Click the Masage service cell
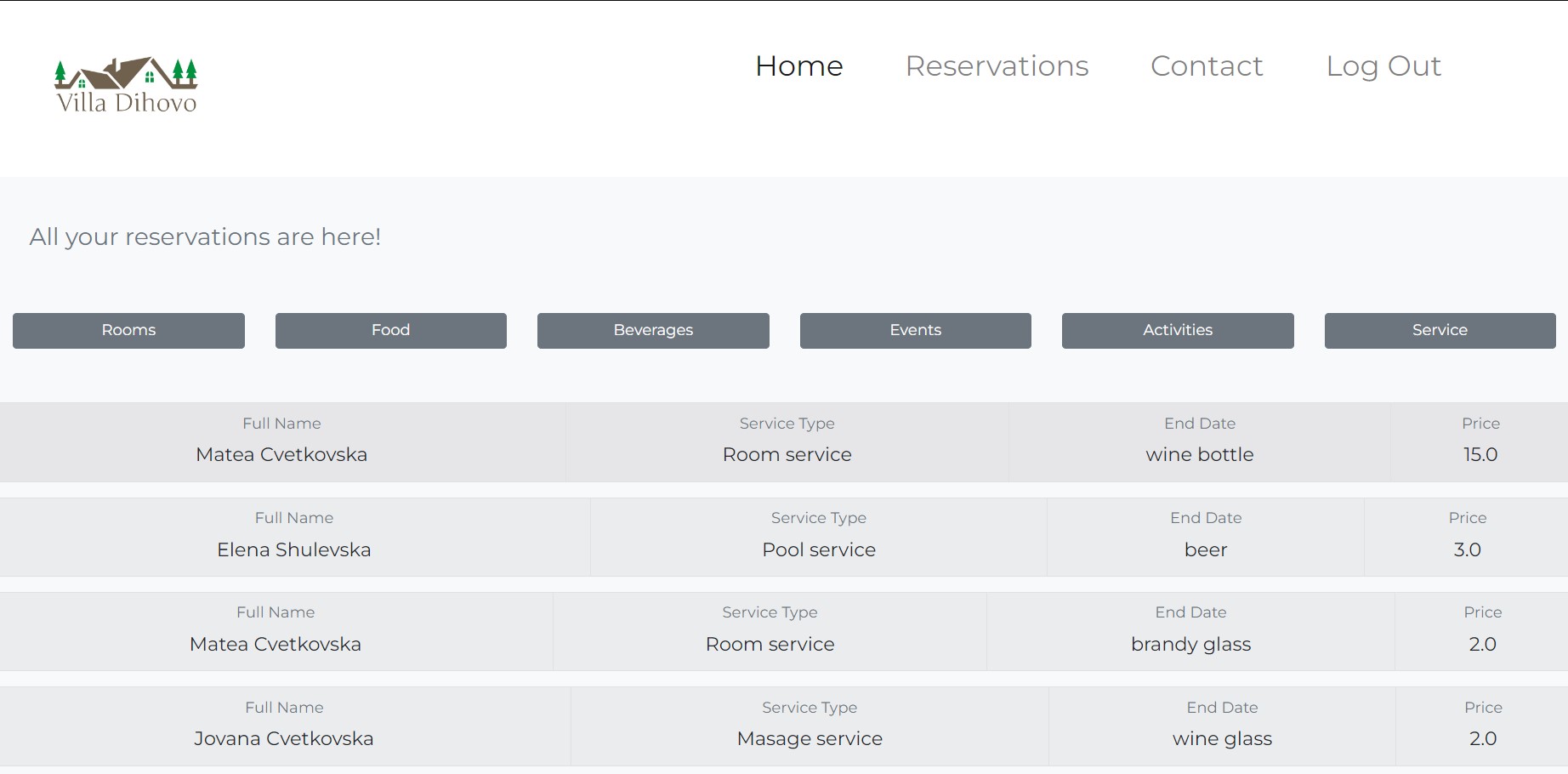 point(809,738)
